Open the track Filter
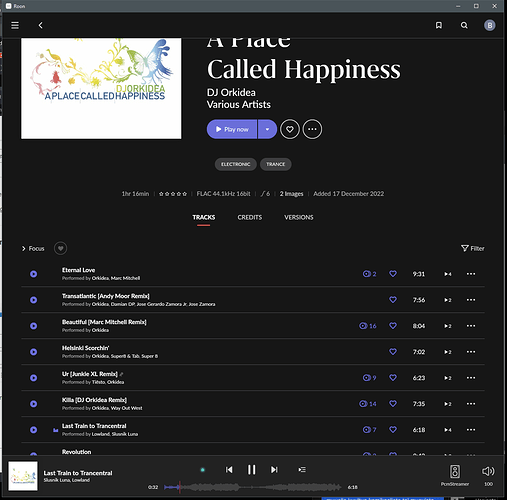The height and width of the screenshot is (500, 507). click(x=473, y=248)
